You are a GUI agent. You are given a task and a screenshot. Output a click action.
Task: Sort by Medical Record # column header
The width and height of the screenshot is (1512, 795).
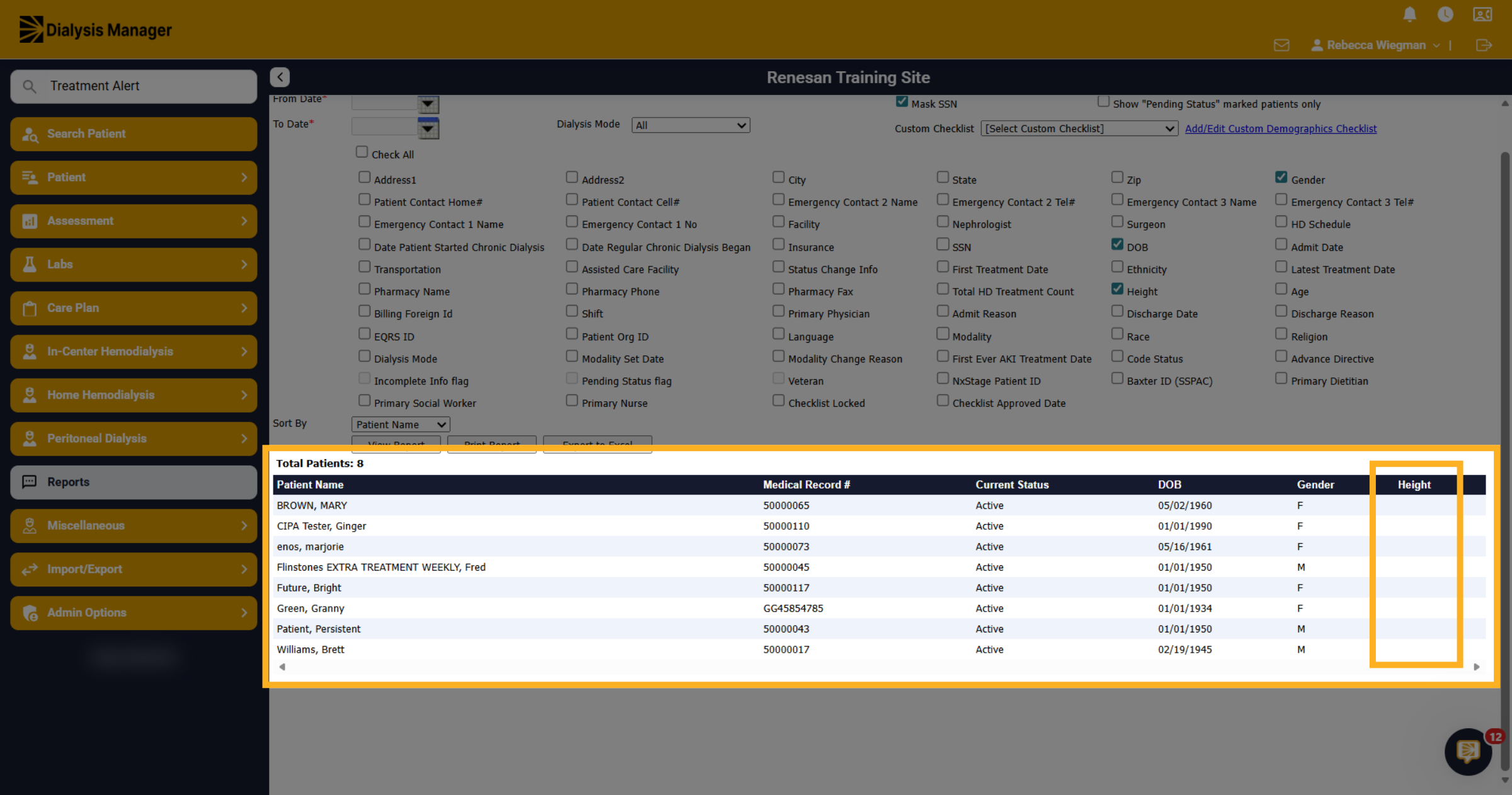coord(806,484)
